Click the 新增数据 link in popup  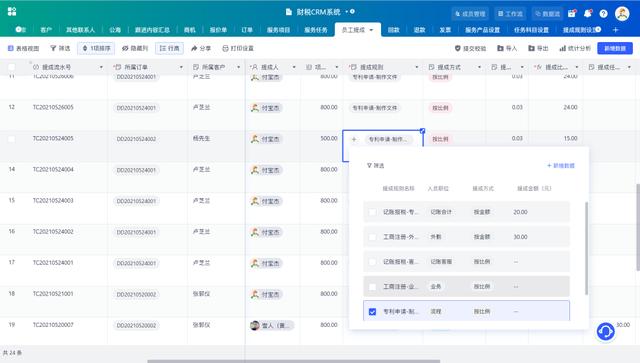pyautogui.click(x=561, y=165)
